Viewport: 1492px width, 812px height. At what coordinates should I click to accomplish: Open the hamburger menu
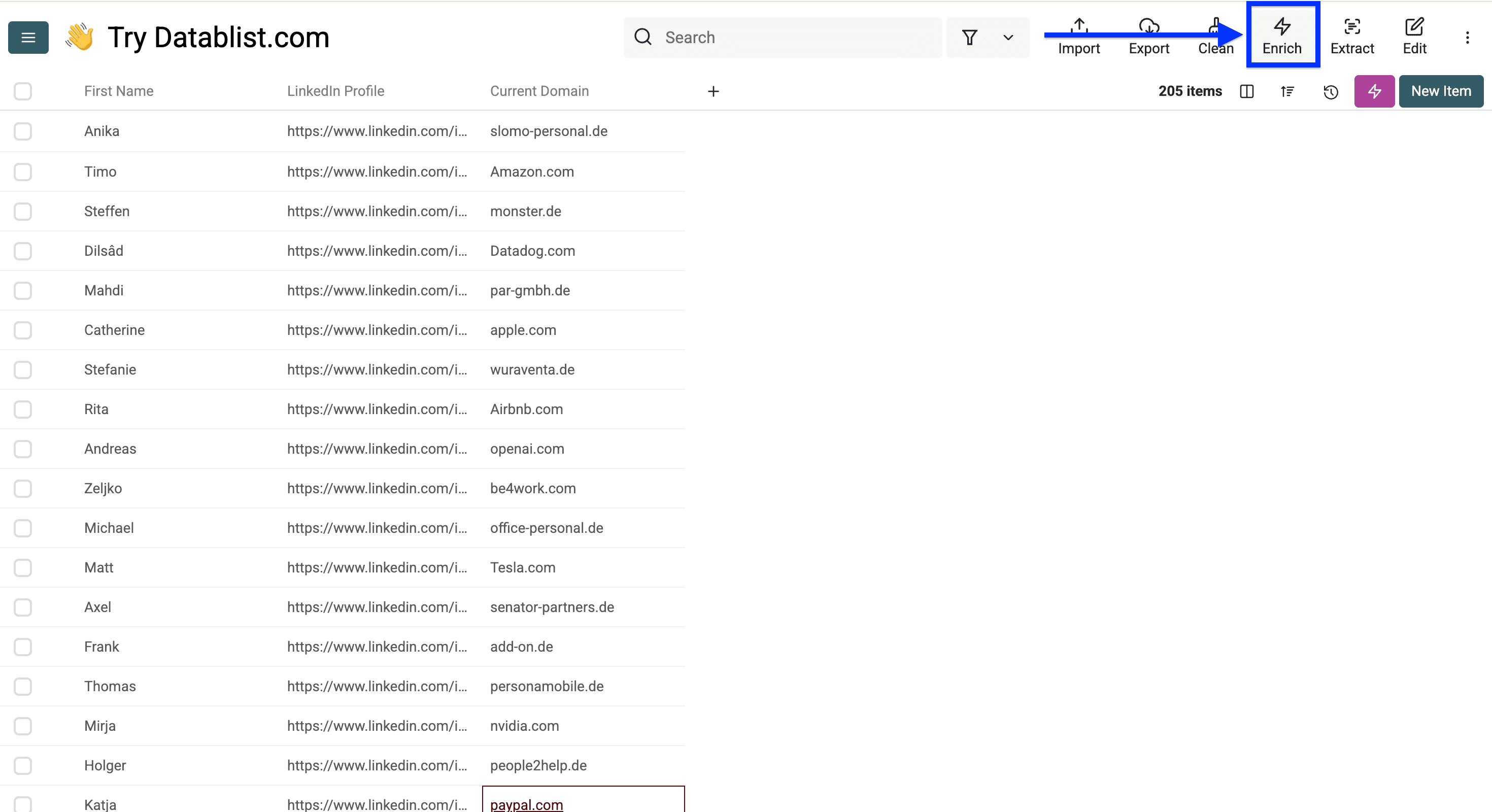coord(28,37)
